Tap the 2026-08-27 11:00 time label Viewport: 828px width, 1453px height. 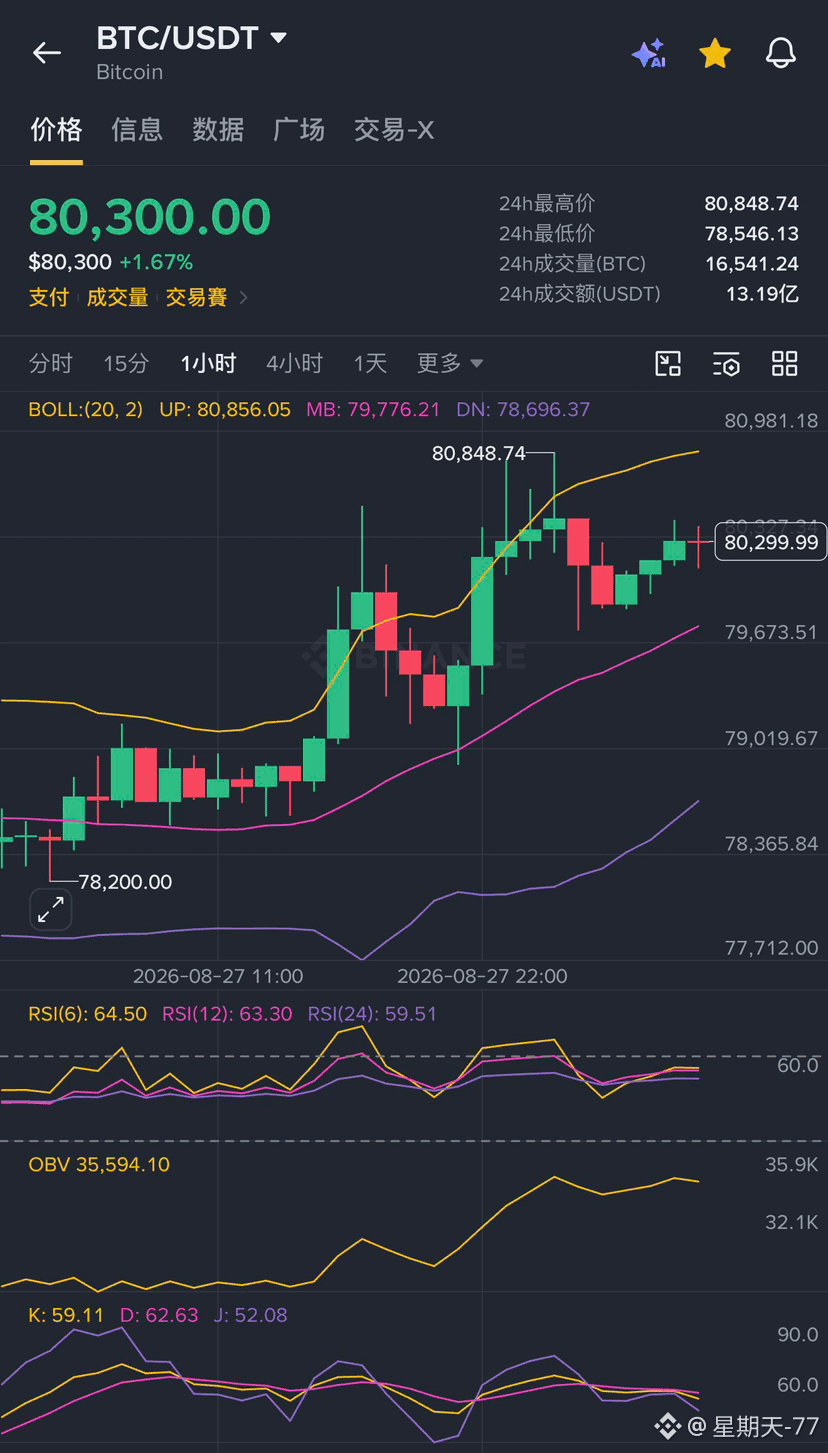(x=218, y=976)
